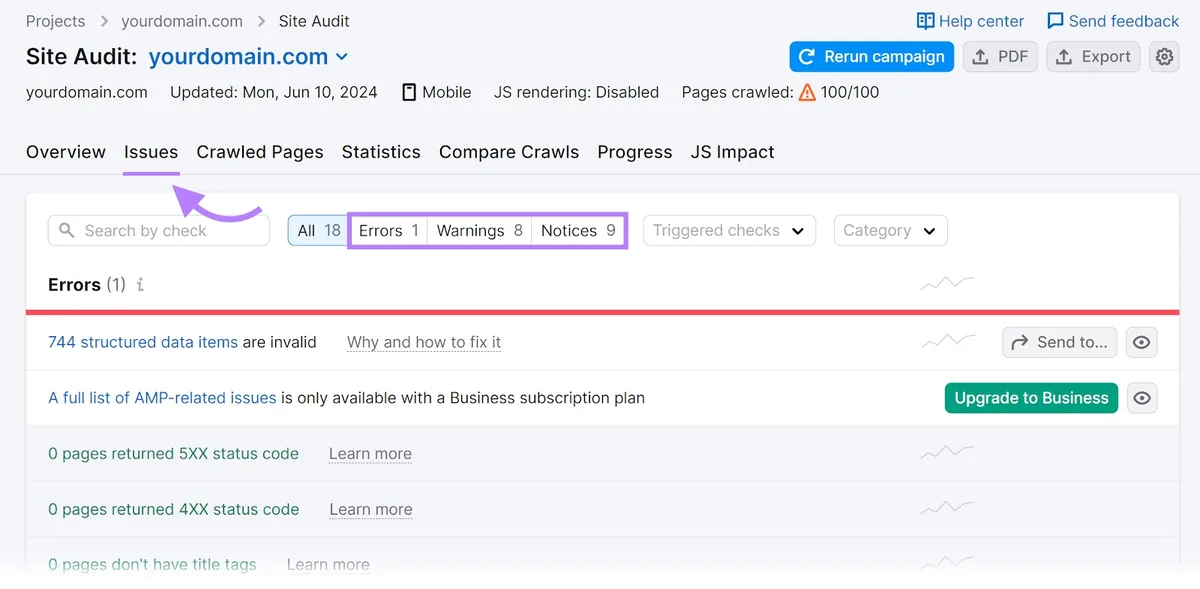
Task: Hide the structured data items issue
Action: (x=1141, y=342)
